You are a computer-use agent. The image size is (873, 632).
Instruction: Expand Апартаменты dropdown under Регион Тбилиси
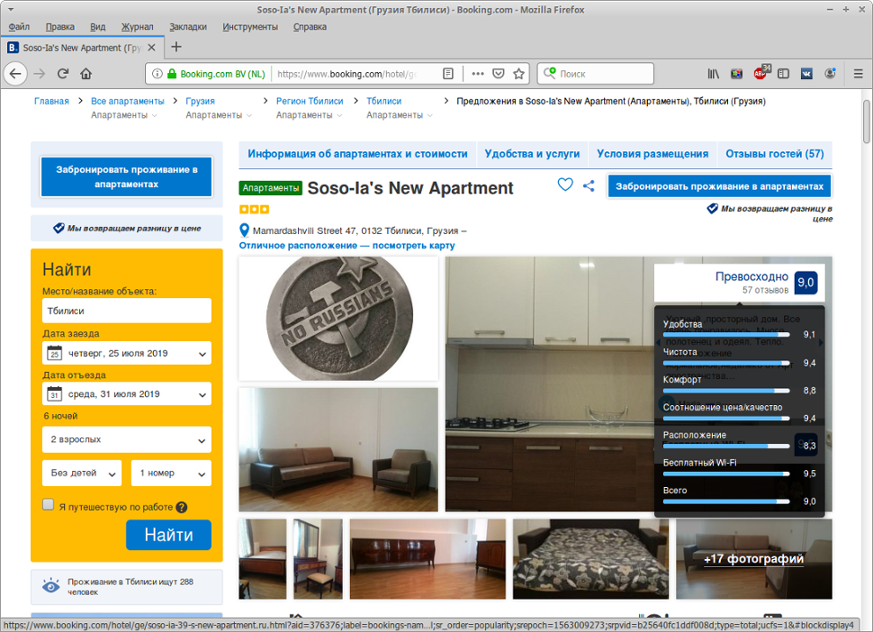point(309,115)
